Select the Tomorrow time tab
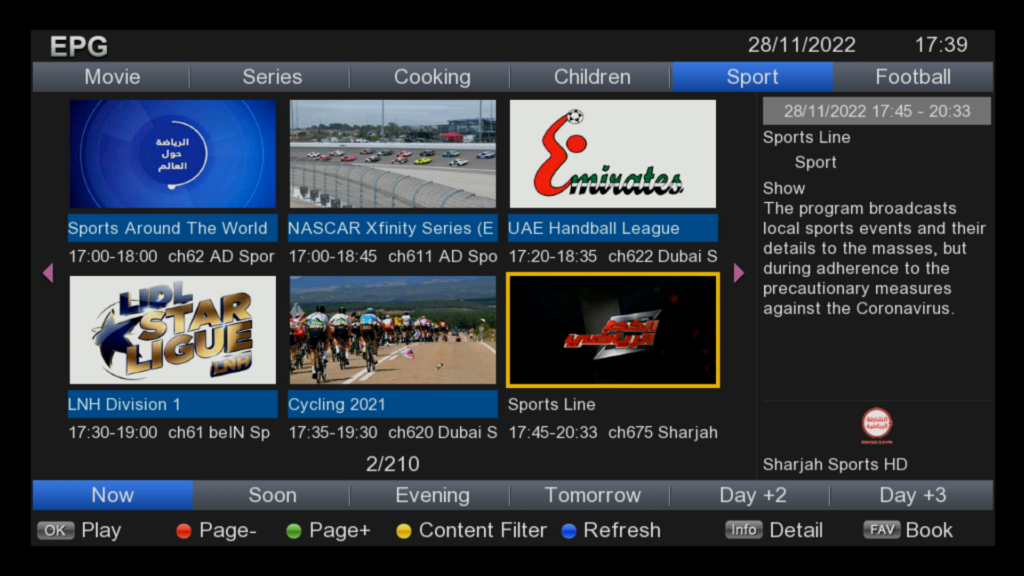Viewport: 1024px width, 576px height. coord(592,495)
